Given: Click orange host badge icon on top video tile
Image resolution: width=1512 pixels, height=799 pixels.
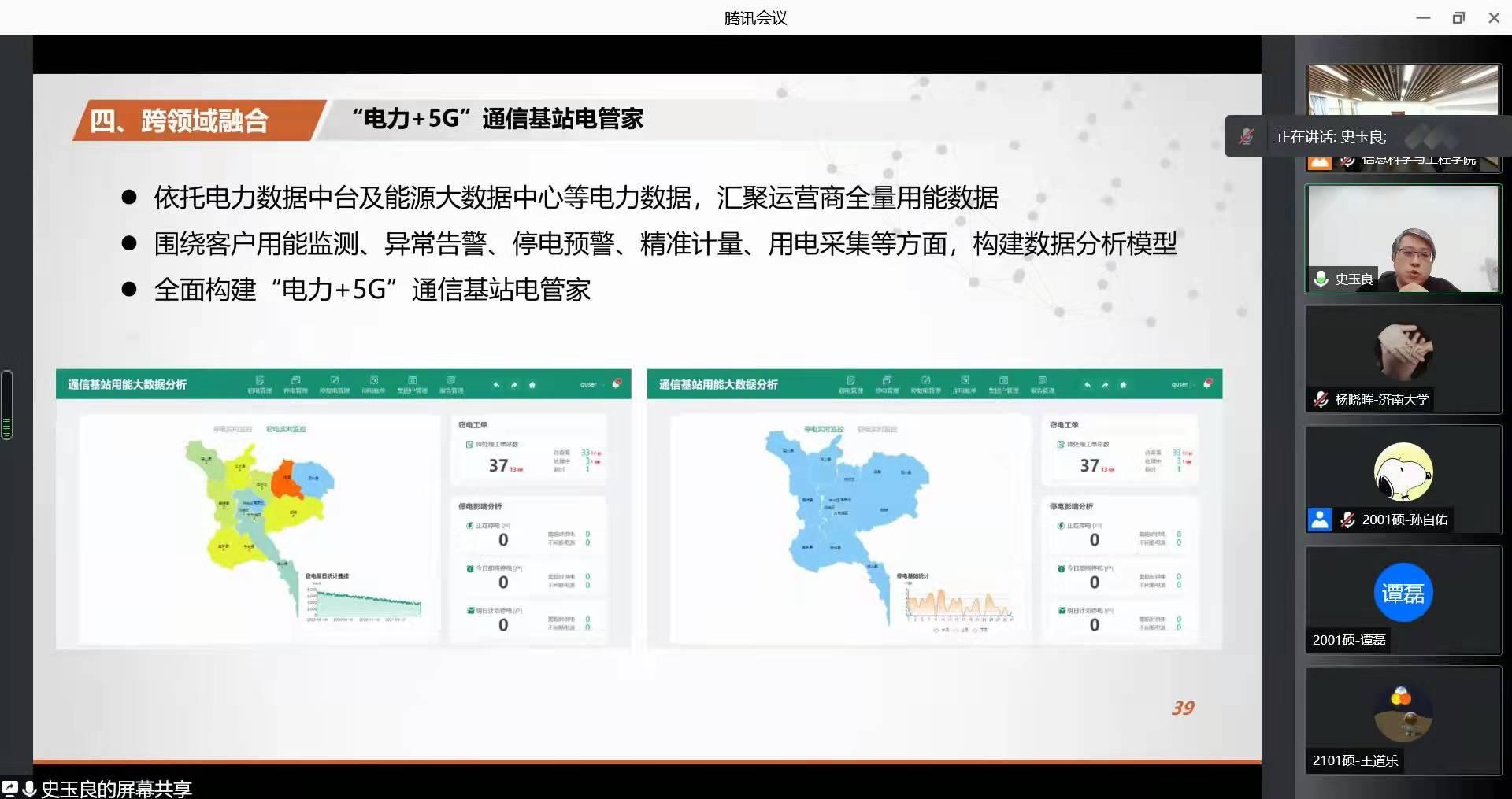Looking at the screenshot, I should (1320, 162).
